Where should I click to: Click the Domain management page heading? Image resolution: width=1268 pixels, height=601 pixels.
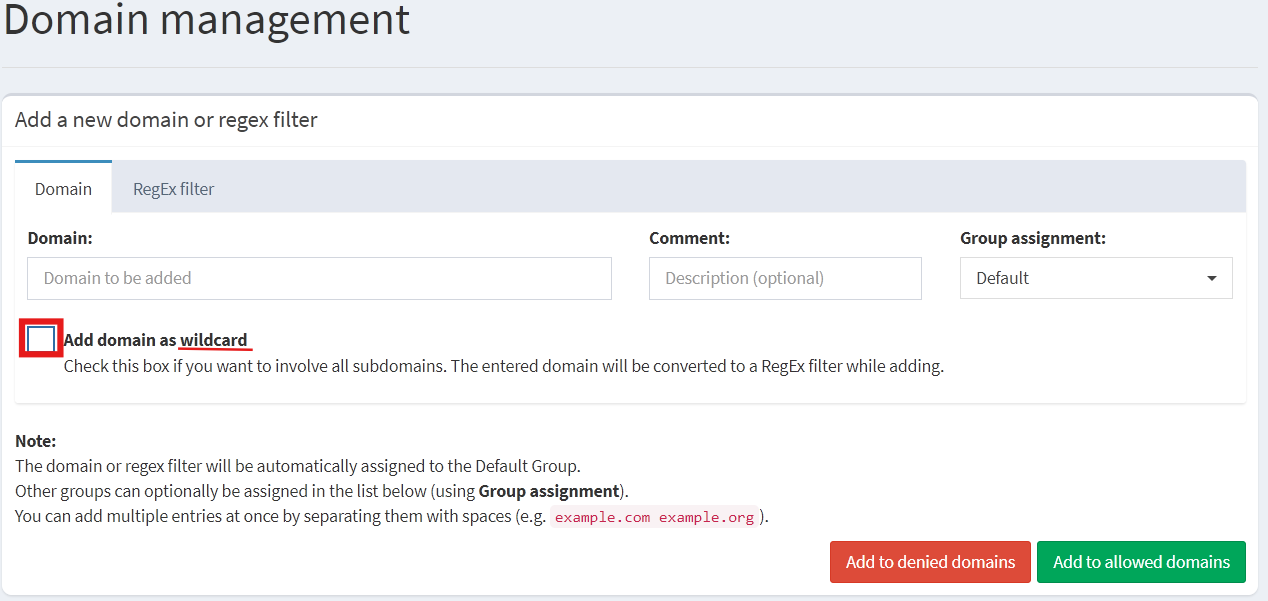(207, 20)
